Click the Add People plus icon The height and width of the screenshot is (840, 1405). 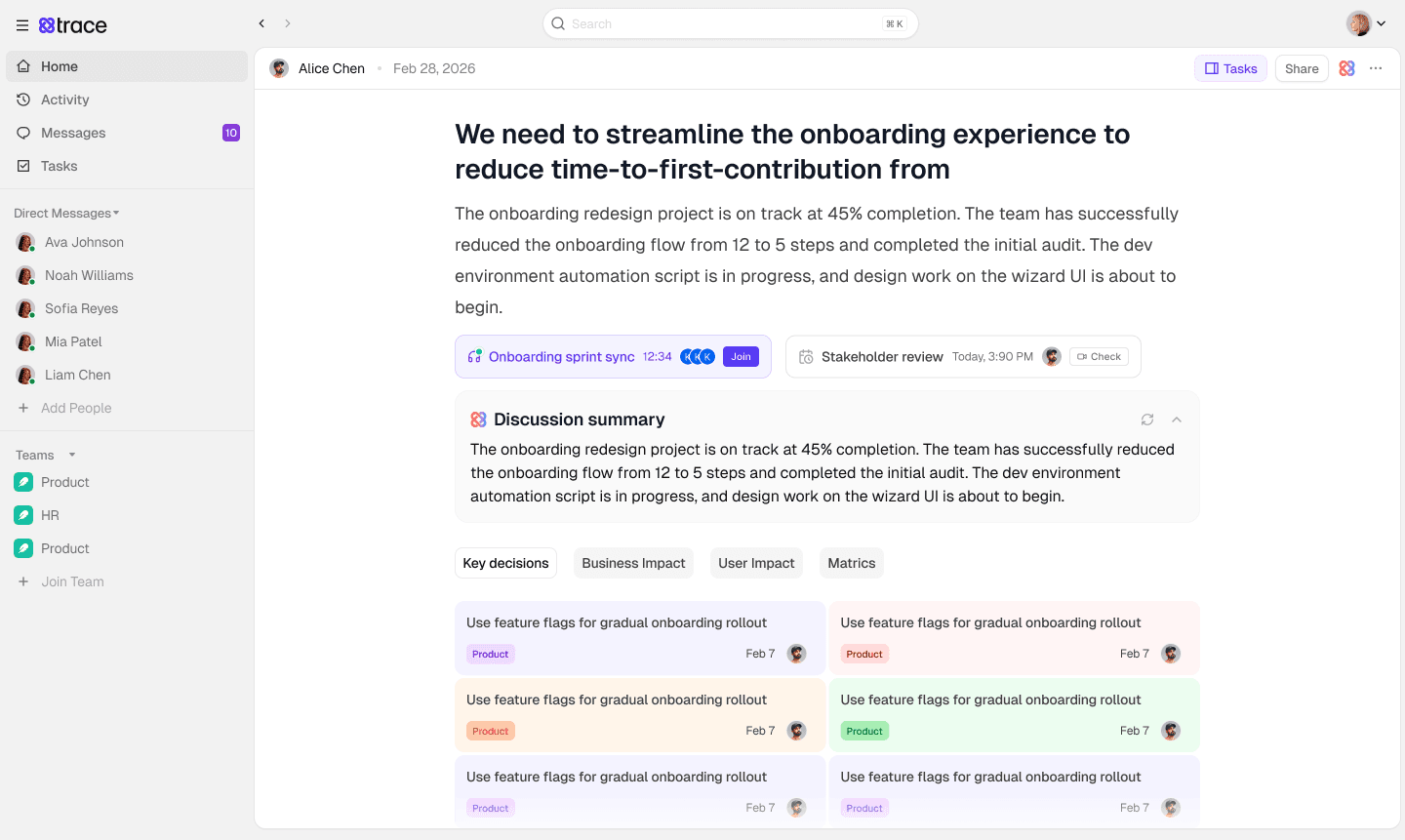[23, 408]
